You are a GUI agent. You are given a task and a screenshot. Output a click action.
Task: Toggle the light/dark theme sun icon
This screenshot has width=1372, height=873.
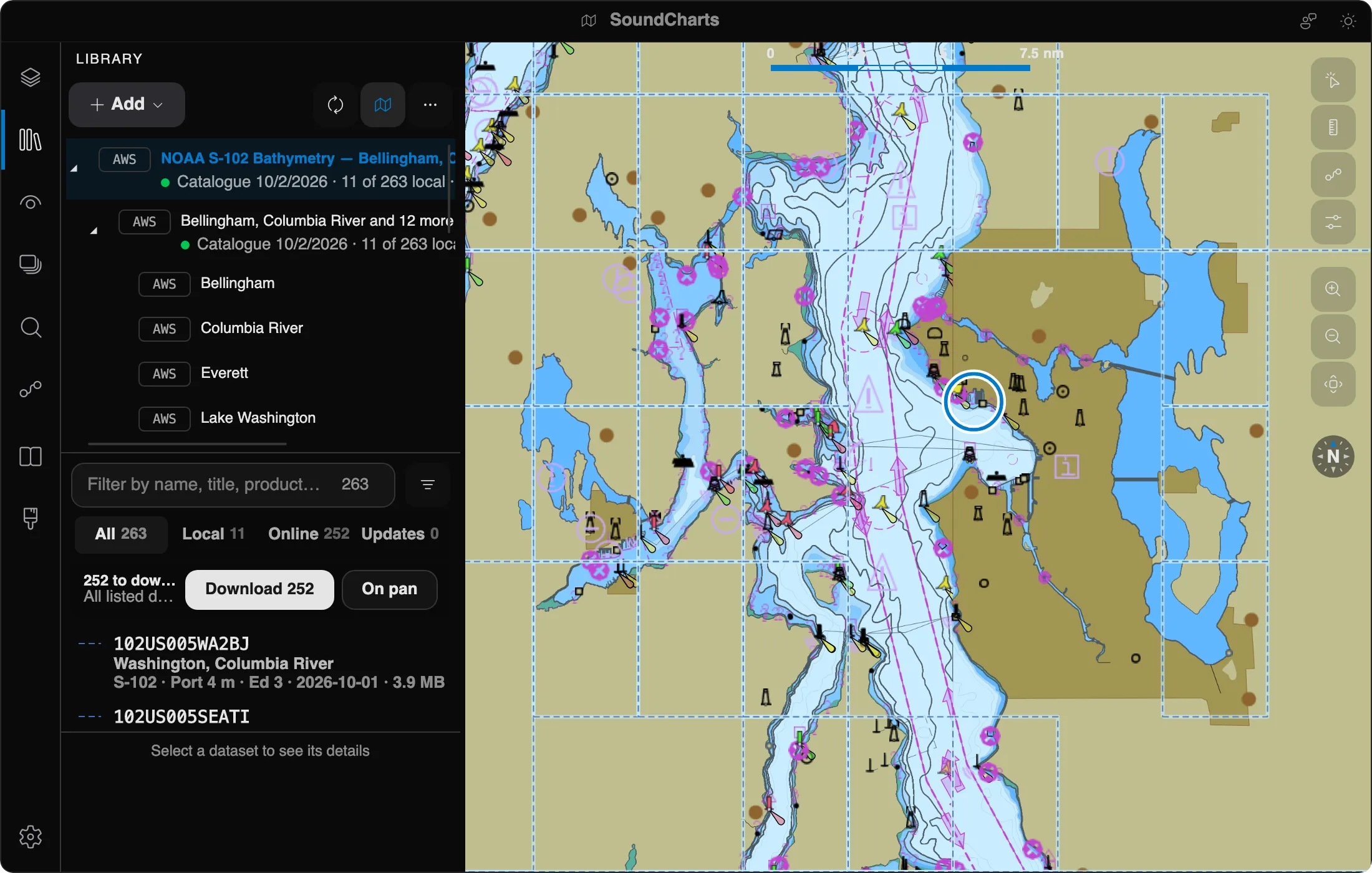point(1348,21)
